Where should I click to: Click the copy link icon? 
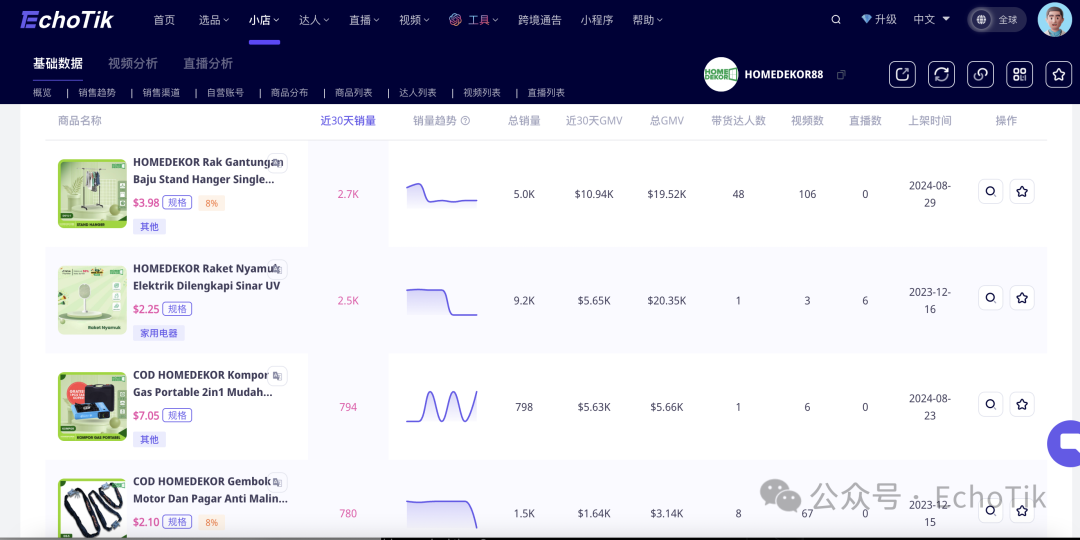click(x=980, y=74)
